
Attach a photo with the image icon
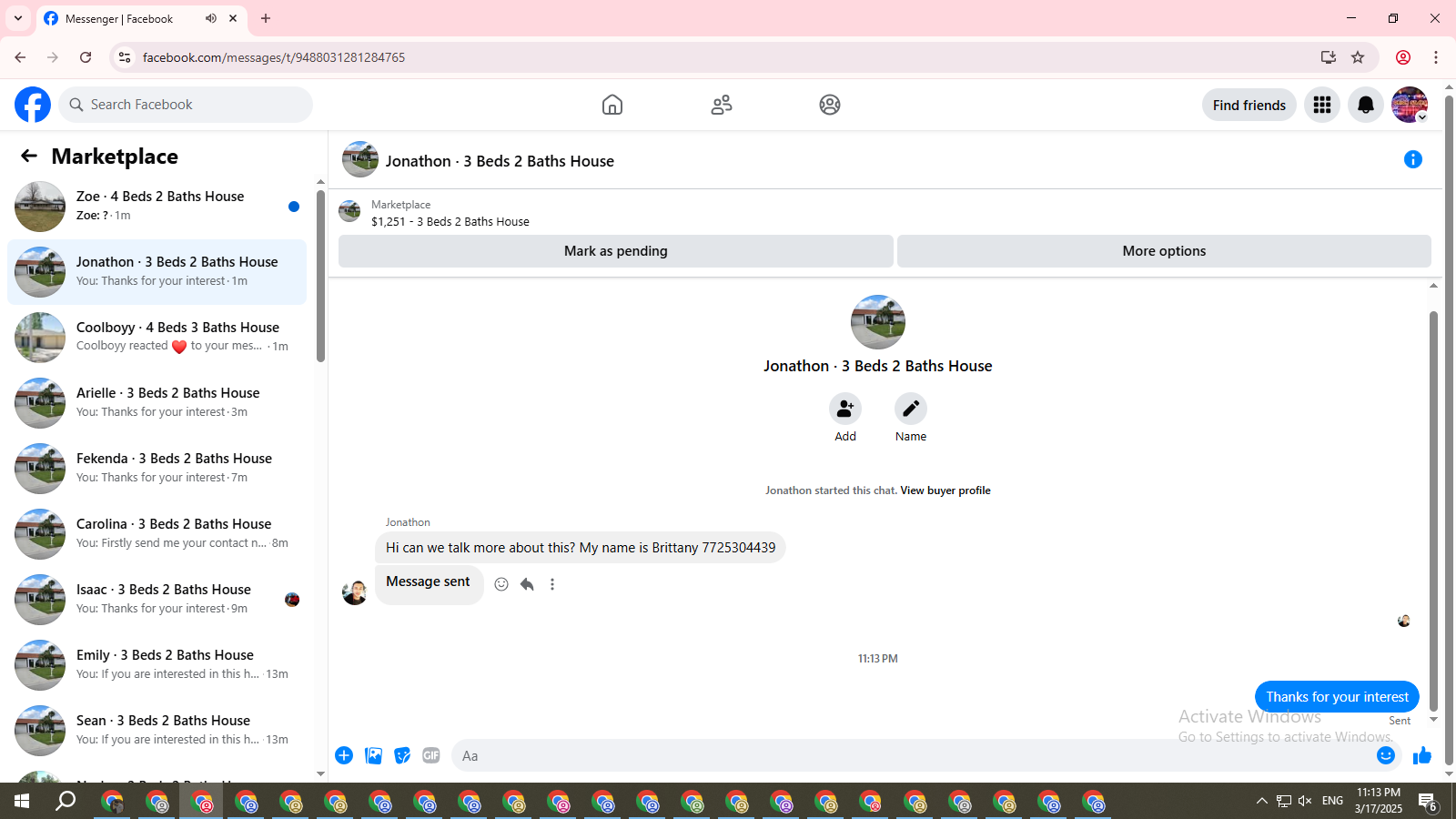click(x=373, y=755)
